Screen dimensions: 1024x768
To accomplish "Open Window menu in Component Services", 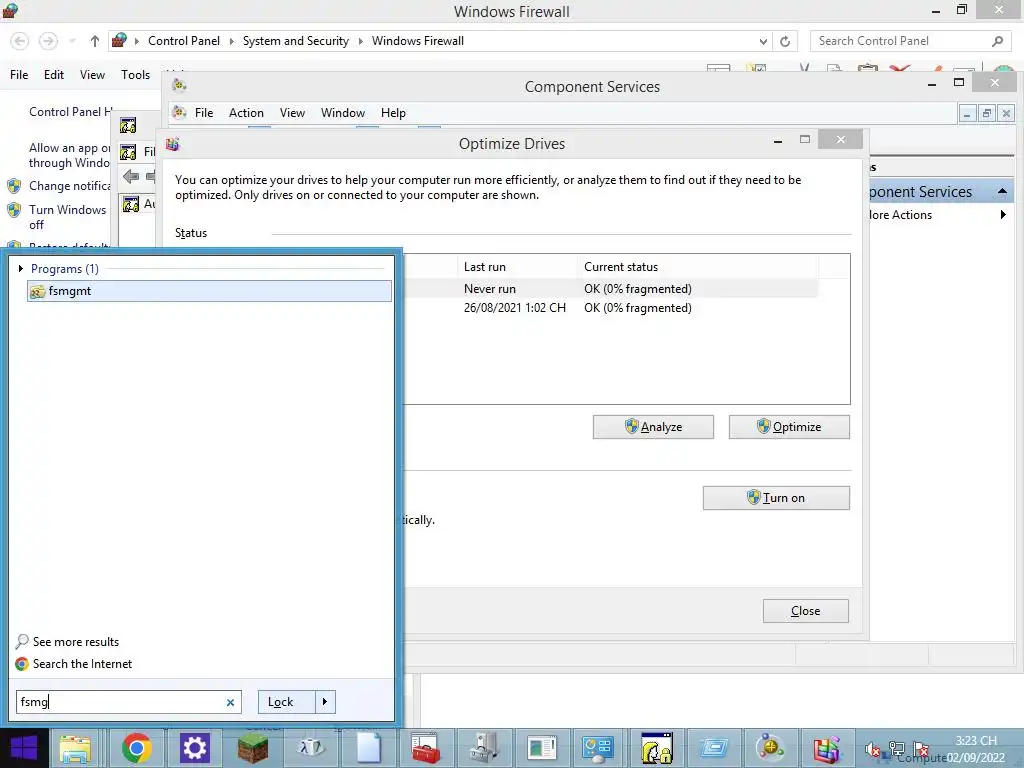I will point(343,112).
